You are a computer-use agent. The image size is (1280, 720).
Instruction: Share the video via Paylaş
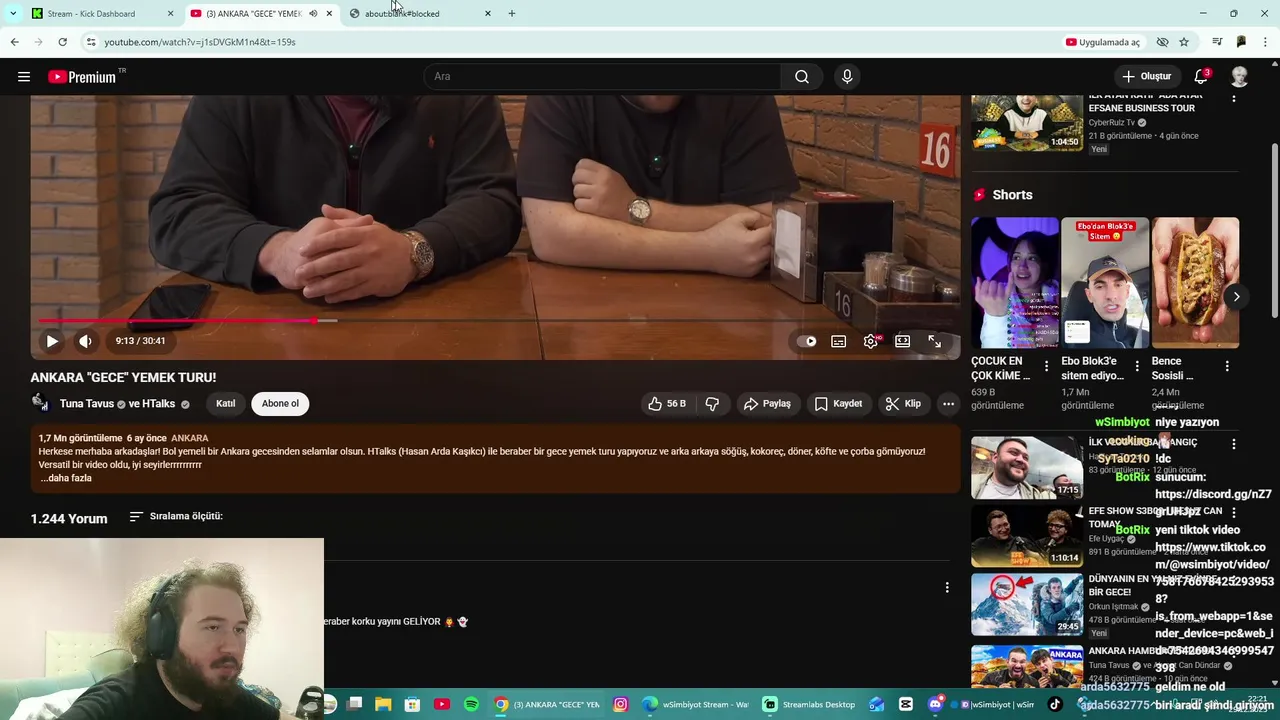[767, 404]
